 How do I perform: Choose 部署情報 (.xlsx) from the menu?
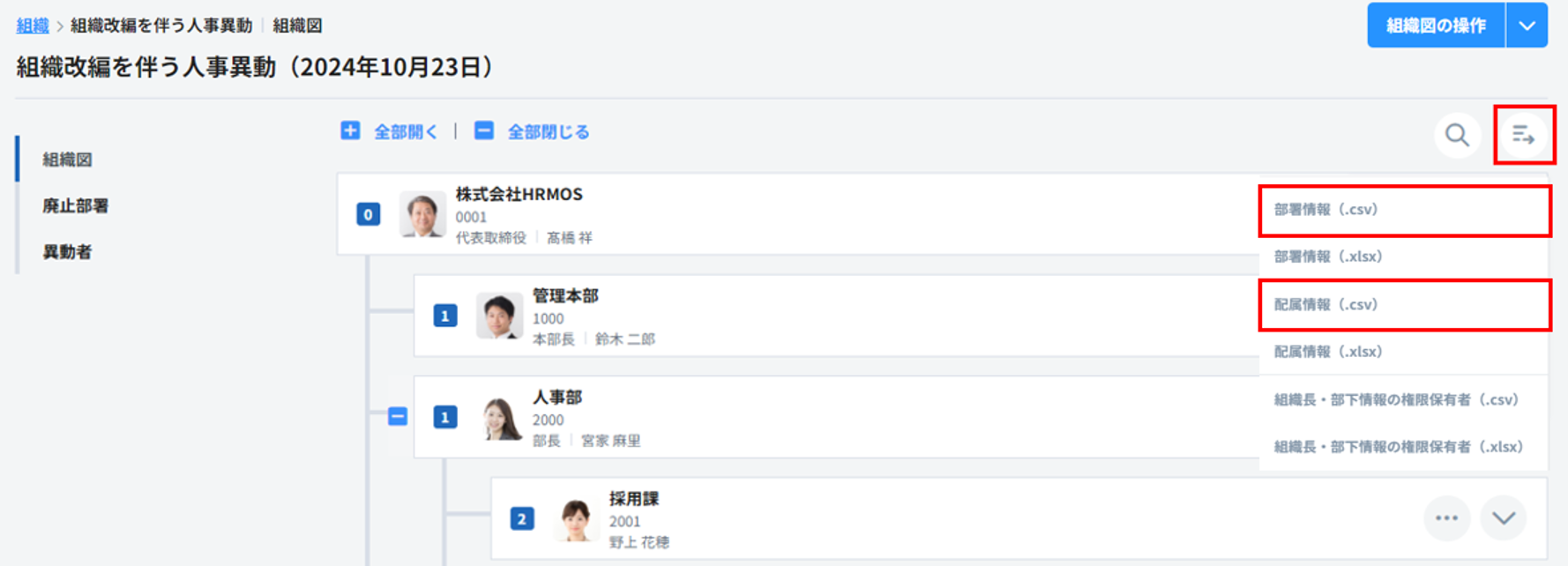1328,257
